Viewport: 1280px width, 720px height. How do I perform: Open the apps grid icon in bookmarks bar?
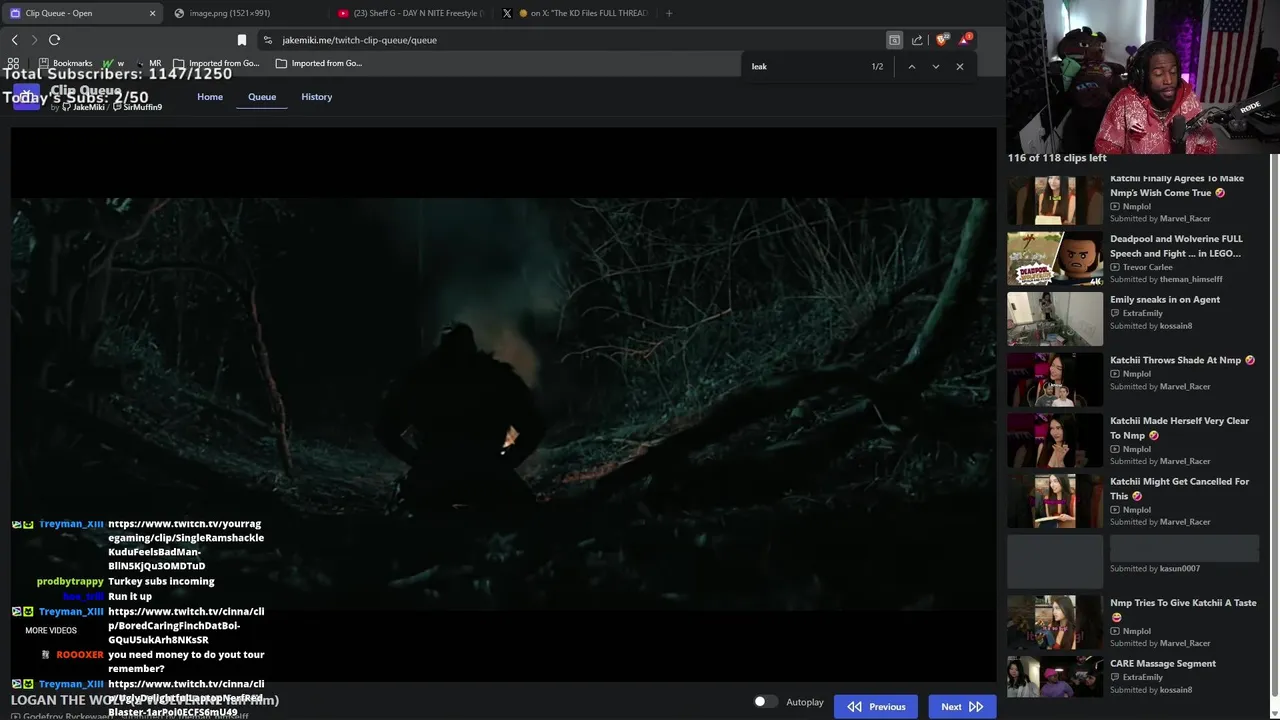[x=13, y=63]
